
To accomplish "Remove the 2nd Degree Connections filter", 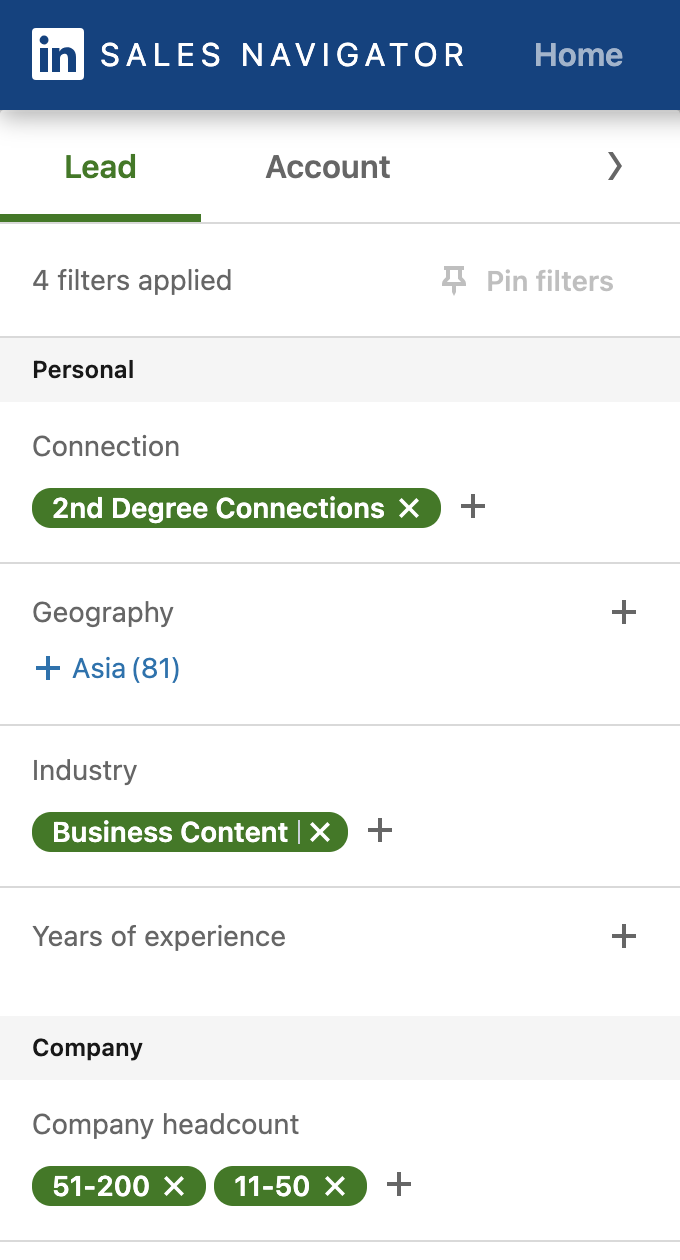I will (x=409, y=508).
